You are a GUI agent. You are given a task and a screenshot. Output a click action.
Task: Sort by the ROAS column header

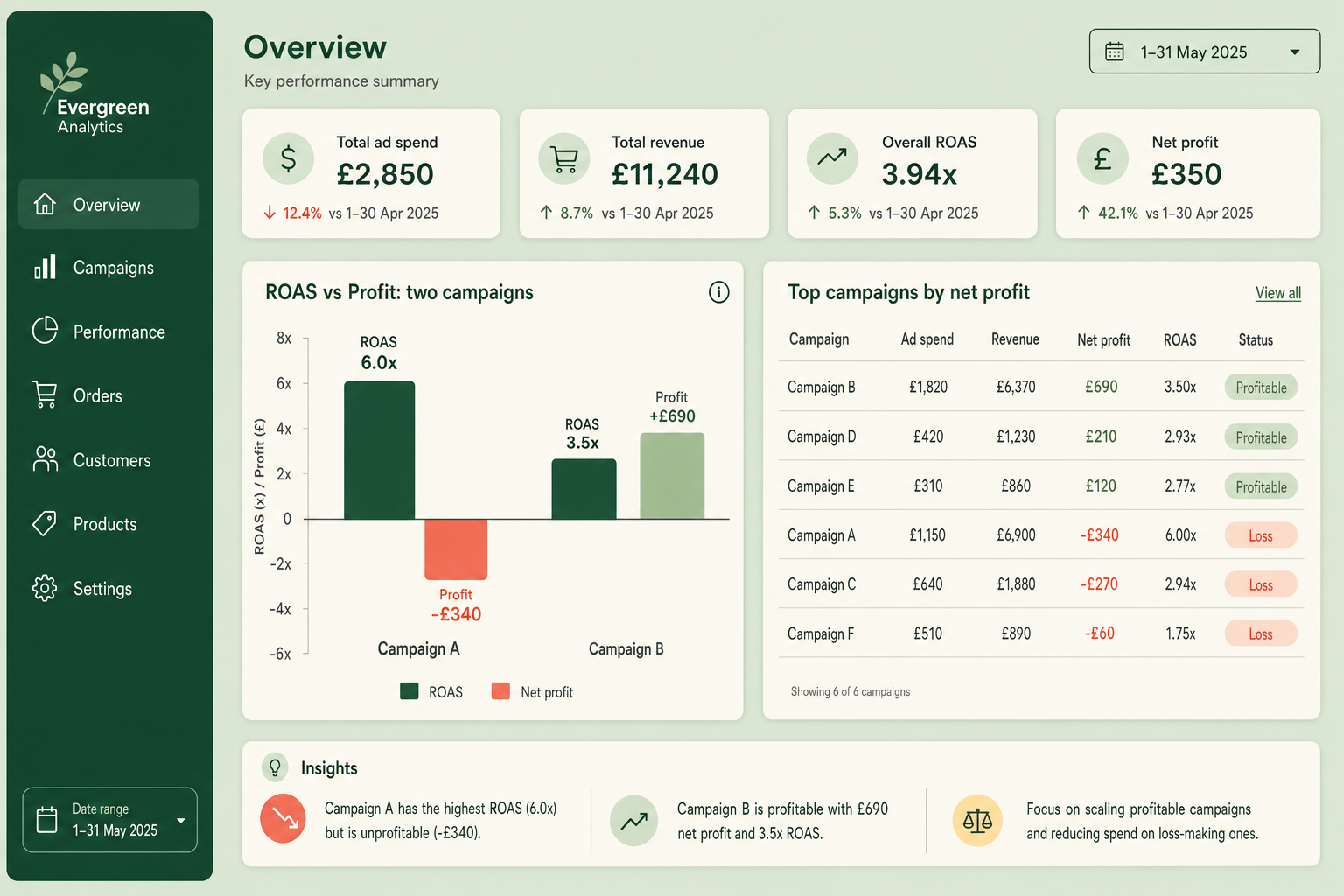[1179, 339]
